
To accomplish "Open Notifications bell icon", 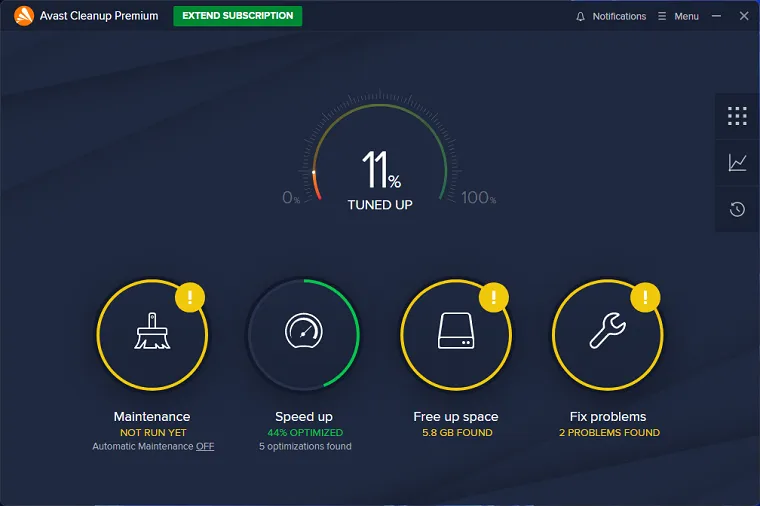I will (580, 16).
